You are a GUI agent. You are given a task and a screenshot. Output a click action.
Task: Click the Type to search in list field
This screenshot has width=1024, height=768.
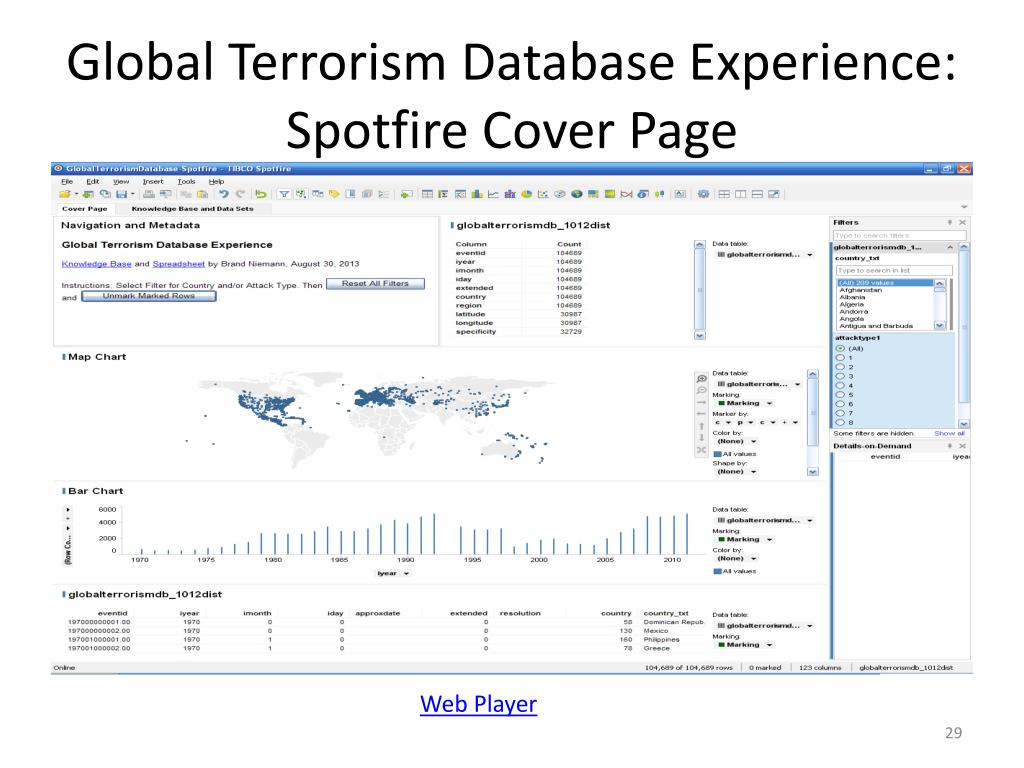point(893,270)
